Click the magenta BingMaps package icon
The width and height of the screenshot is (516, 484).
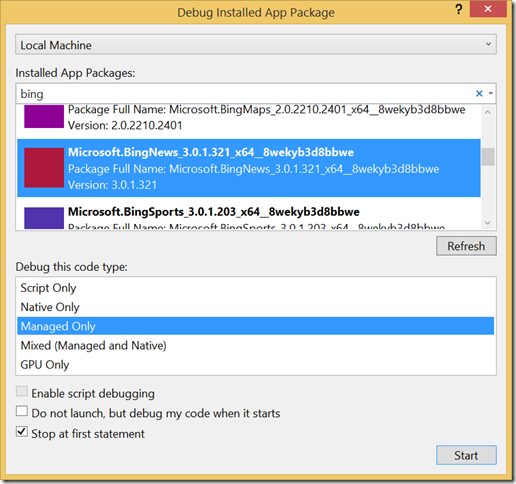44,116
